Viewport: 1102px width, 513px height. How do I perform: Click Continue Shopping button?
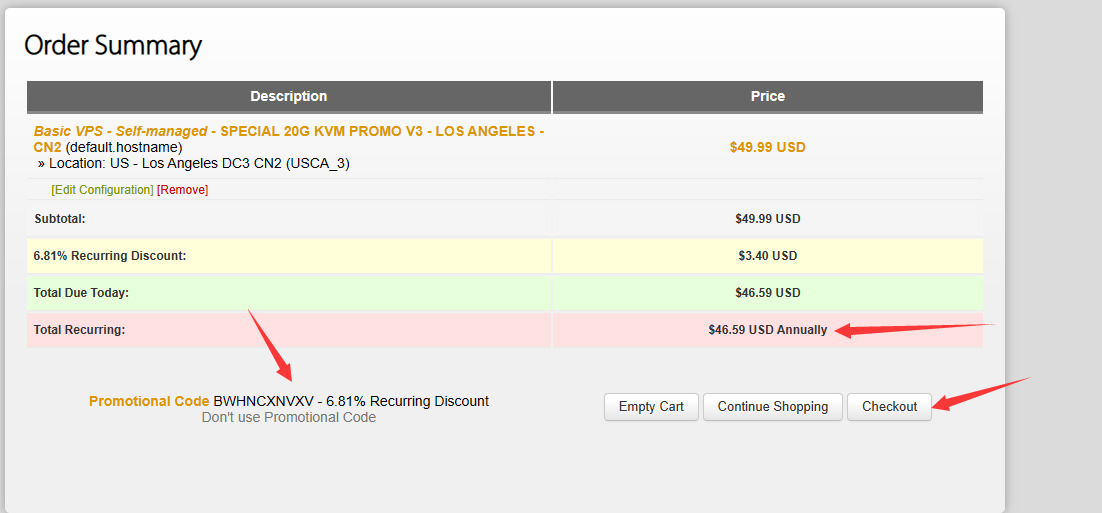pos(773,406)
